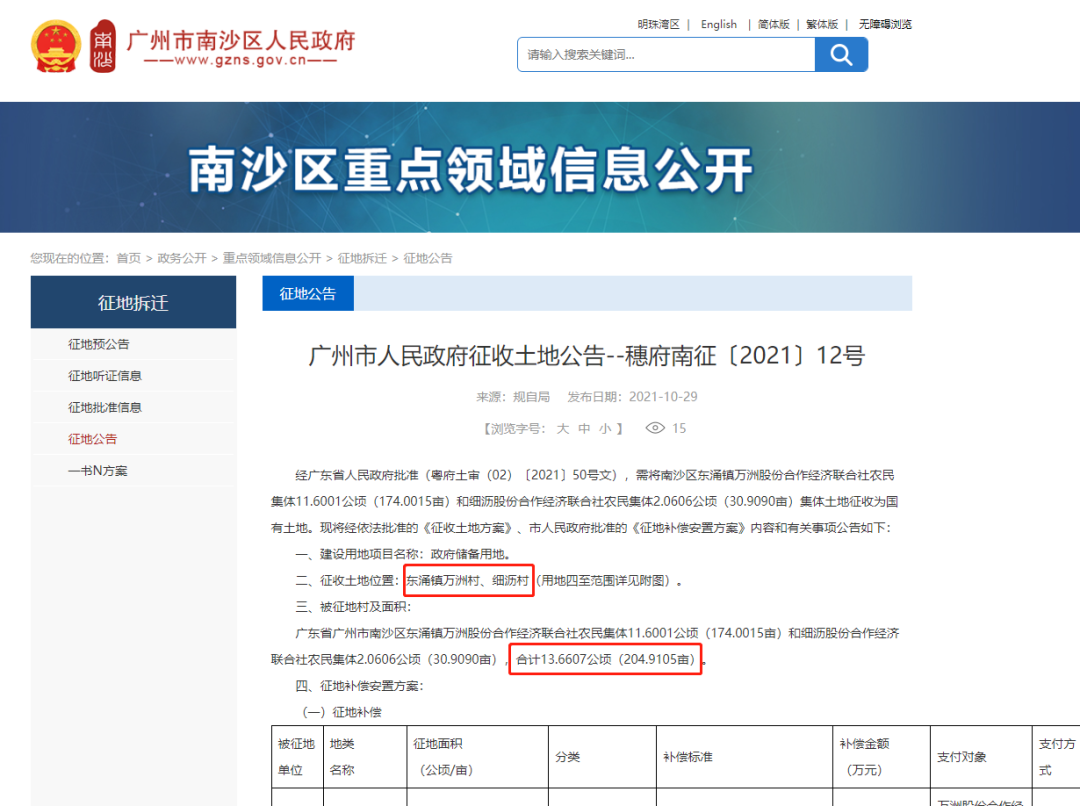
Task: Click the eye view-count icon
Action: (655, 428)
